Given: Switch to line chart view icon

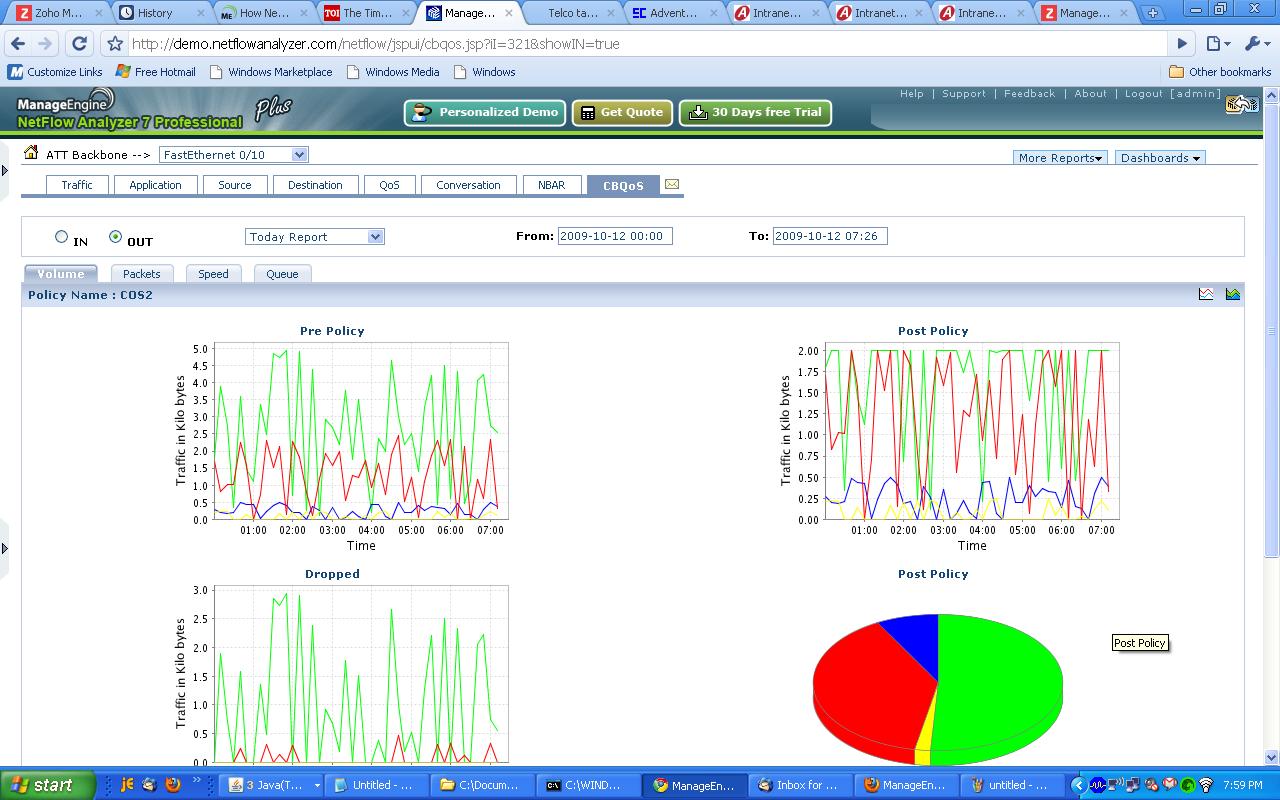Looking at the screenshot, I should click(1206, 294).
